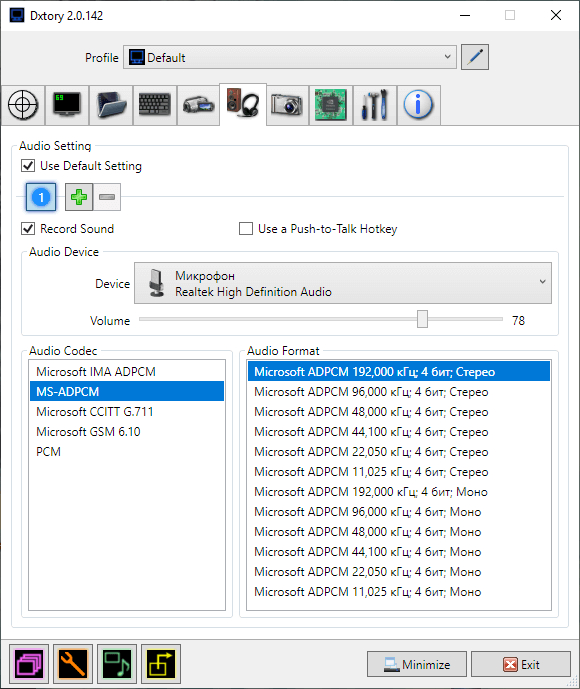Select ADPCM 48,000 кГц Стерео format

click(x=399, y=412)
